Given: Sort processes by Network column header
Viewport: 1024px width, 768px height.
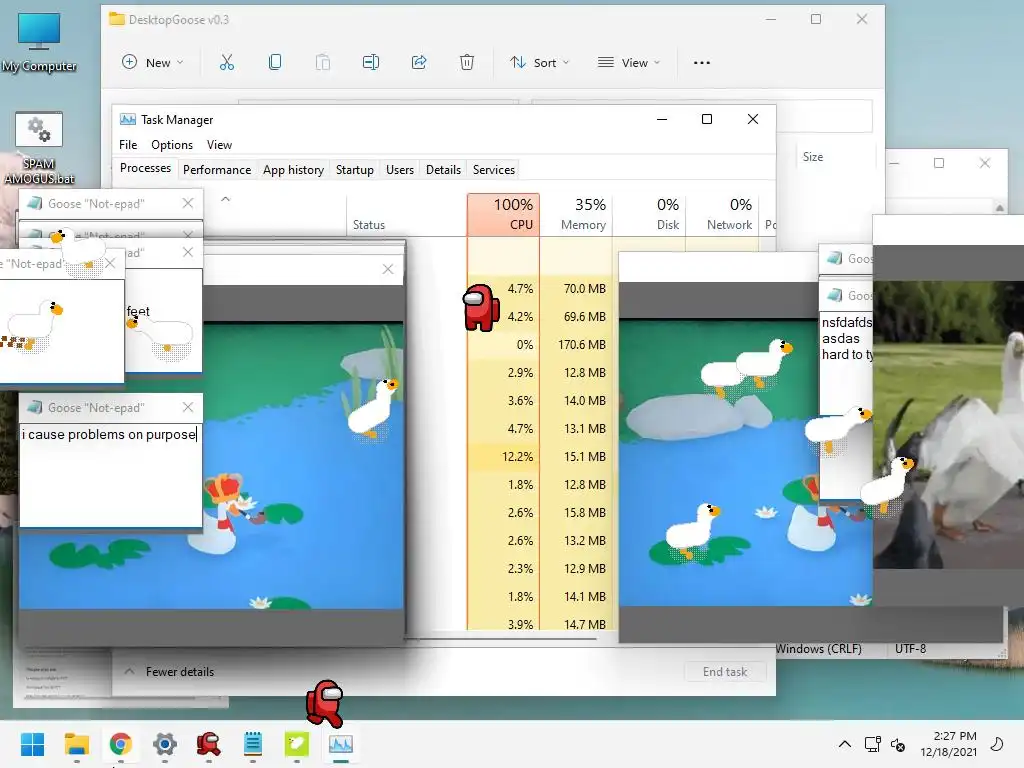Looking at the screenshot, I should tap(722, 214).
